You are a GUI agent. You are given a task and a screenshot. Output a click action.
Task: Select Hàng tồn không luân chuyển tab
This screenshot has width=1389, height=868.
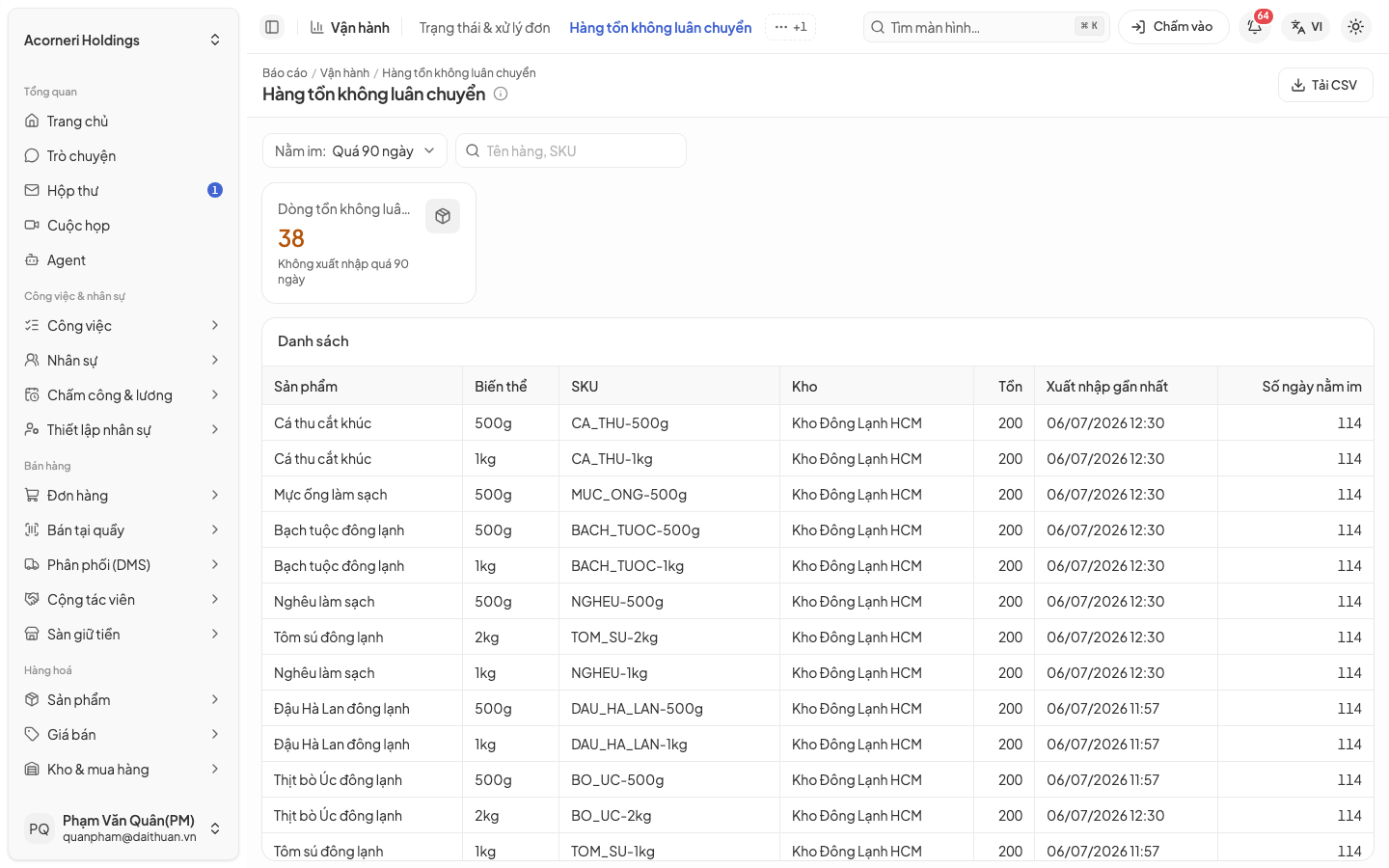coord(661,28)
